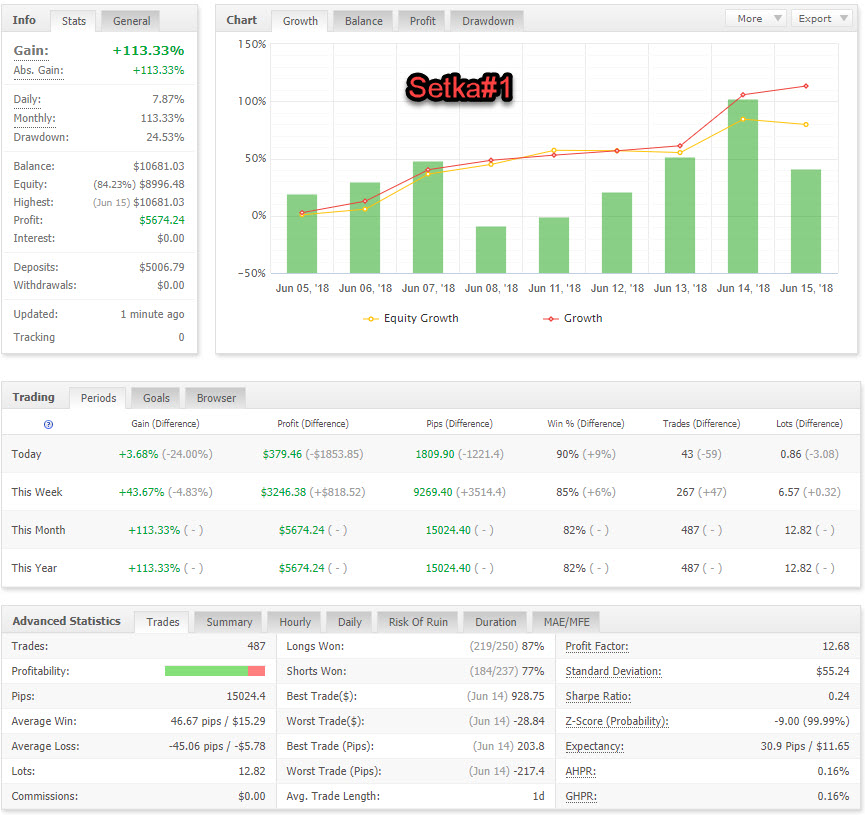Click the Jun 15, '18 red Growth data point
The image size is (865, 815).
(x=806, y=86)
